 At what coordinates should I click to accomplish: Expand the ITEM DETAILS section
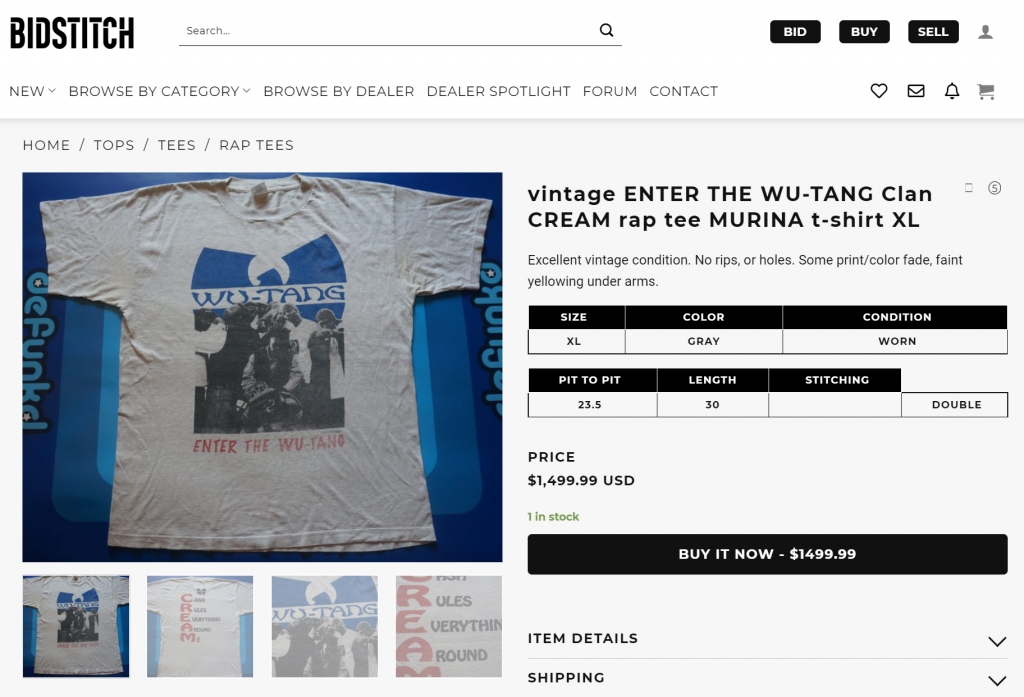click(767, 639)
